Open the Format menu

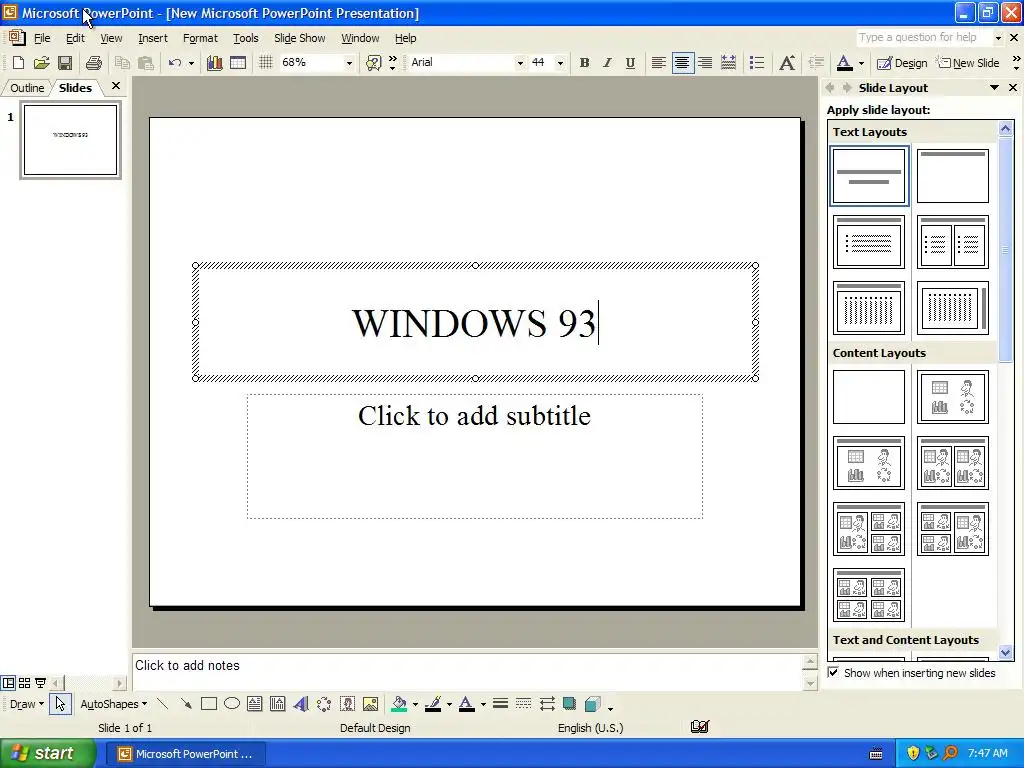pos(200,38)
